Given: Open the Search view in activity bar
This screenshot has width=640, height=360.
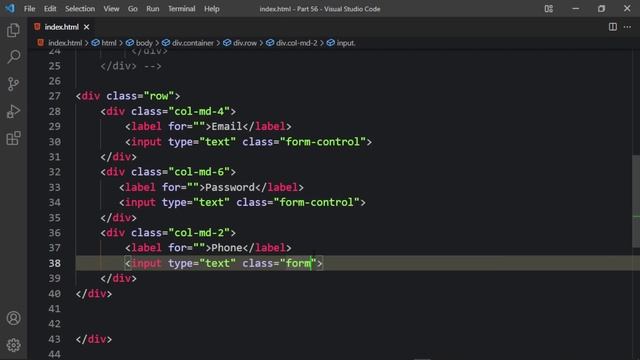Looking at the screenshot, I should [x=13, y=57].
